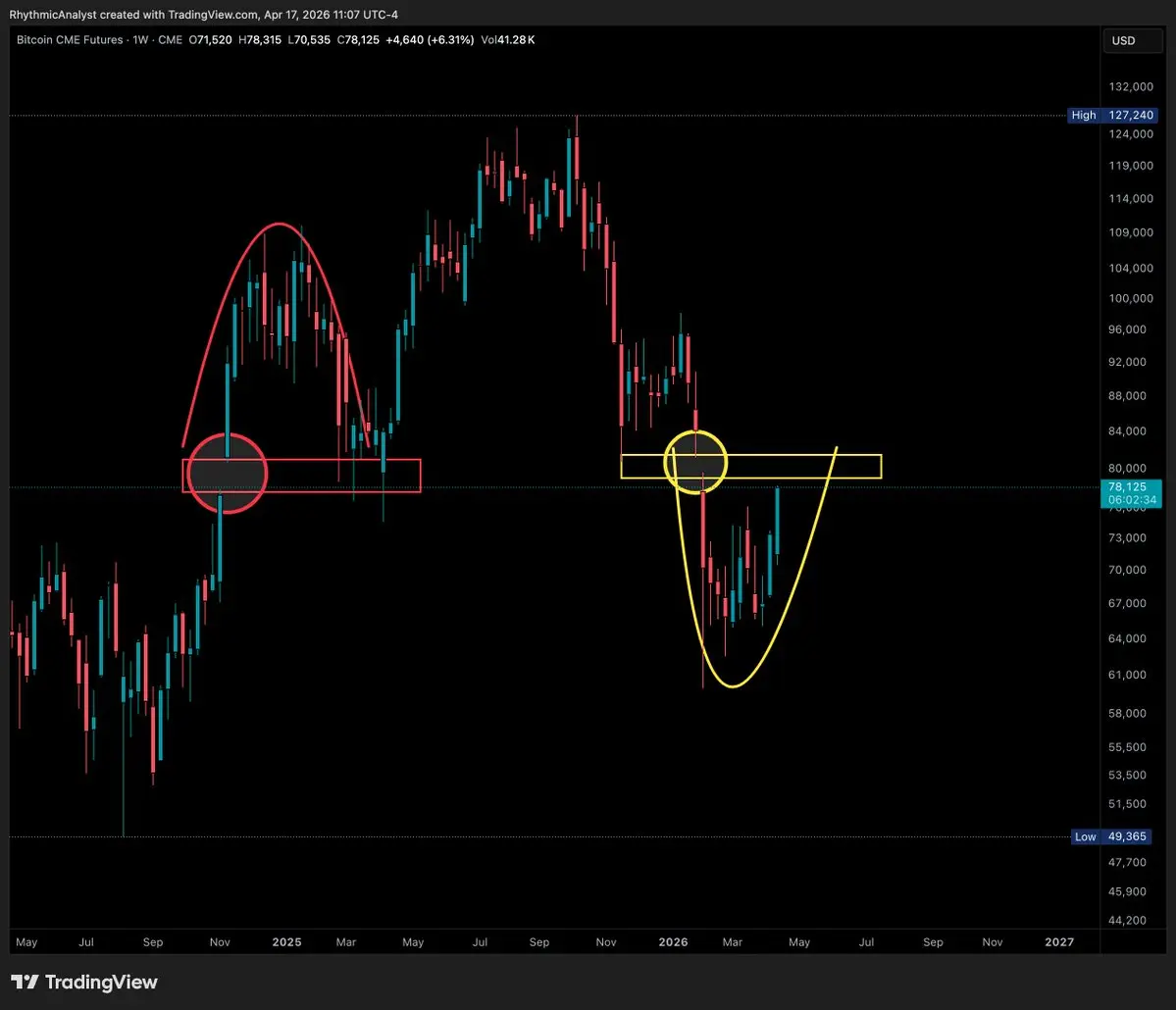Click the 45,900 price axis label

(1127, 891)
